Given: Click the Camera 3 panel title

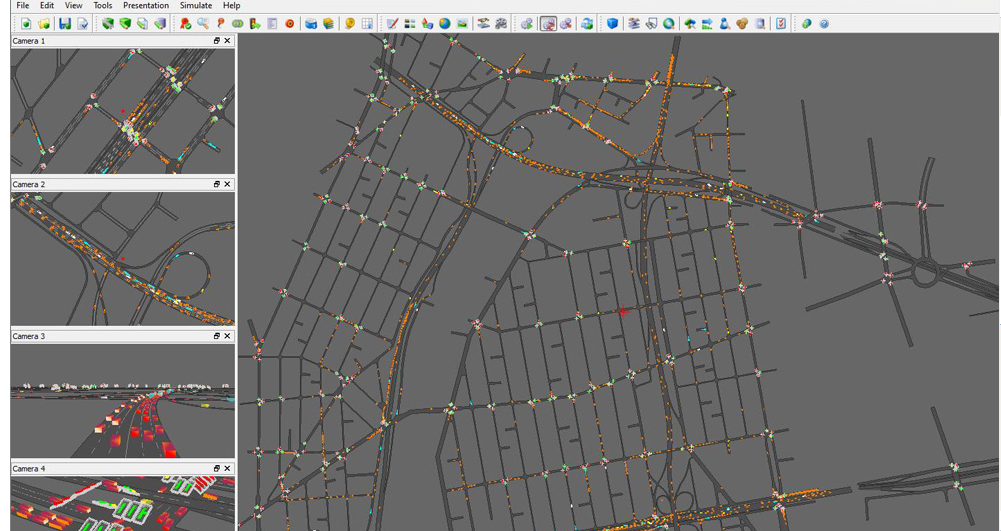Looking at the screenshot, I should pyautogui.click(x=29, y=336).
